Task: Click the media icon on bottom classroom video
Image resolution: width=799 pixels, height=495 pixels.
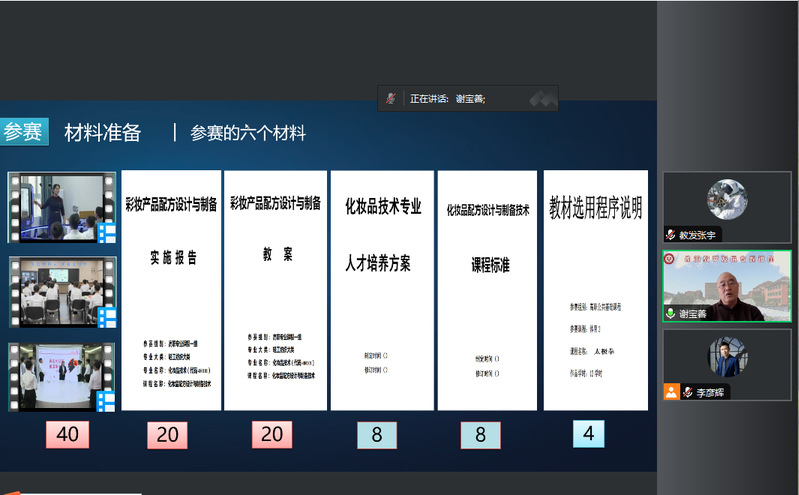Action: (107, 401)
